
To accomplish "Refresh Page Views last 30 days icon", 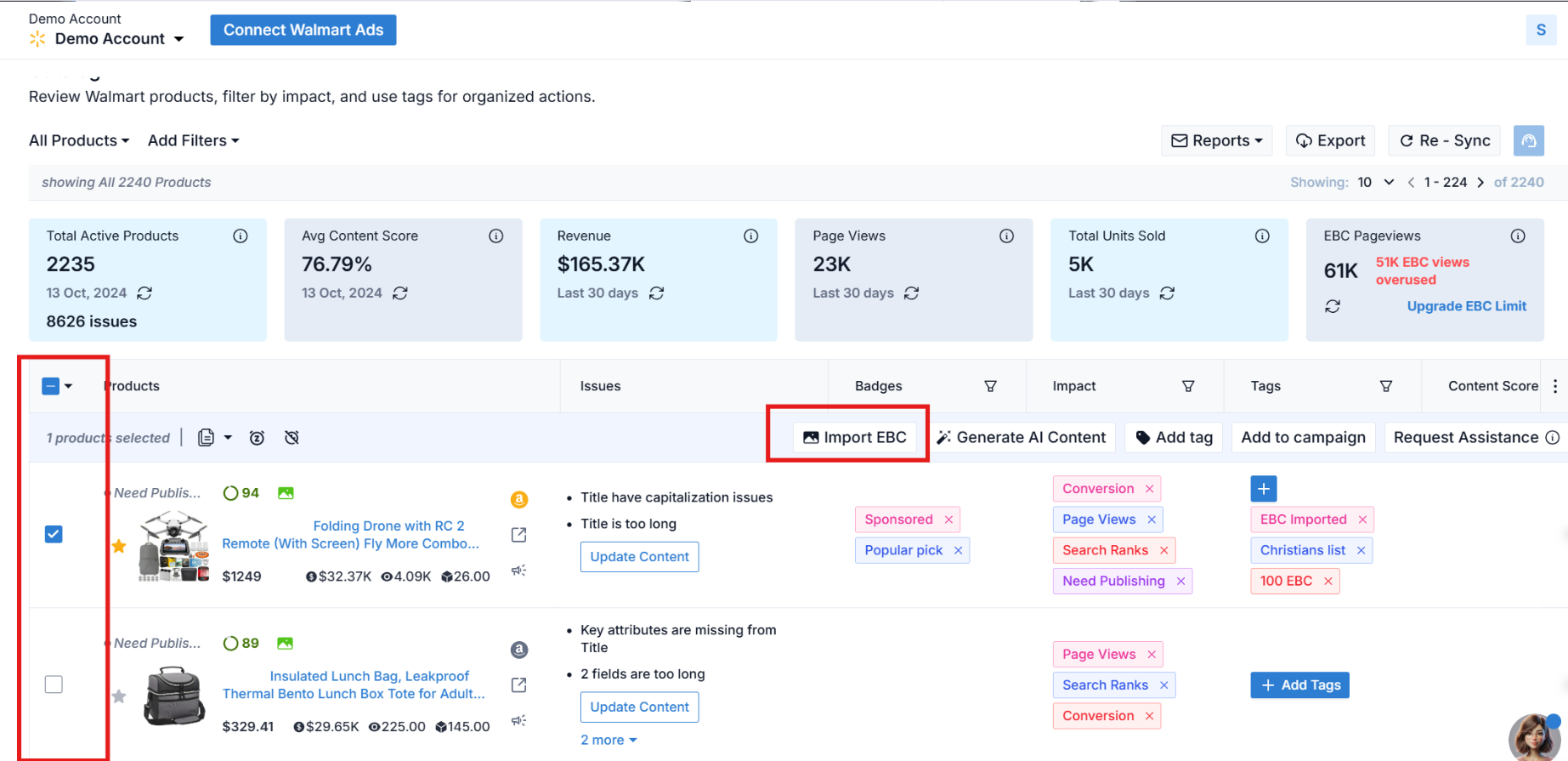I will pyautogui.click(x=912, y=293).
